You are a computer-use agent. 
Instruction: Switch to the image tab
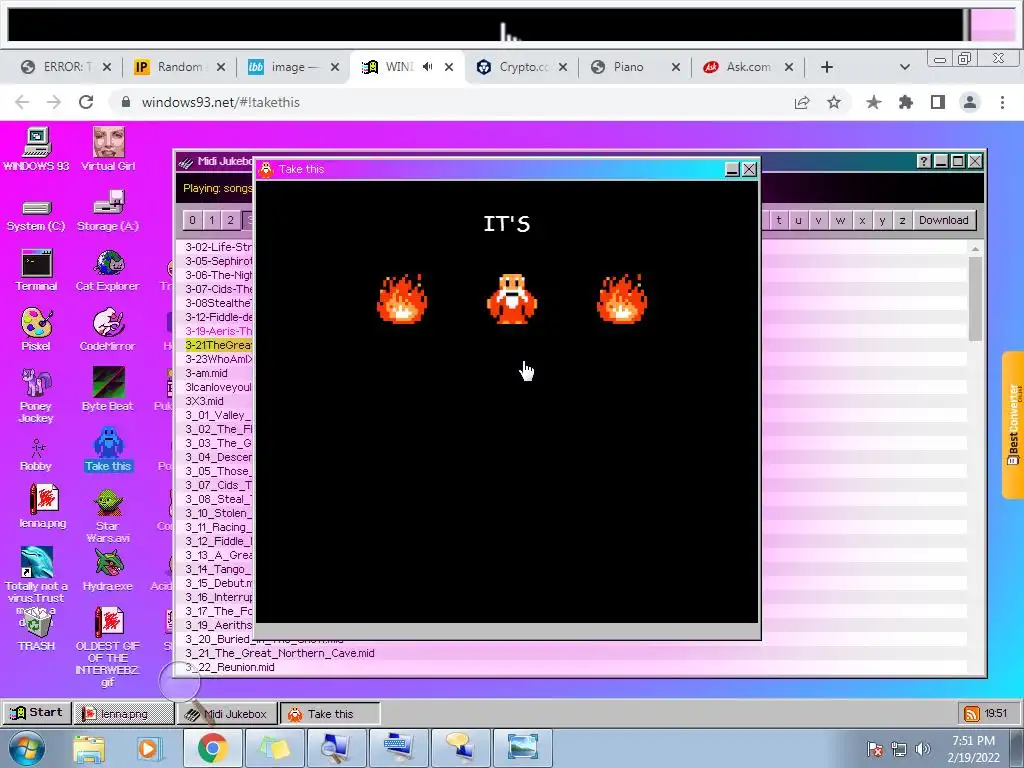[293, 67]
